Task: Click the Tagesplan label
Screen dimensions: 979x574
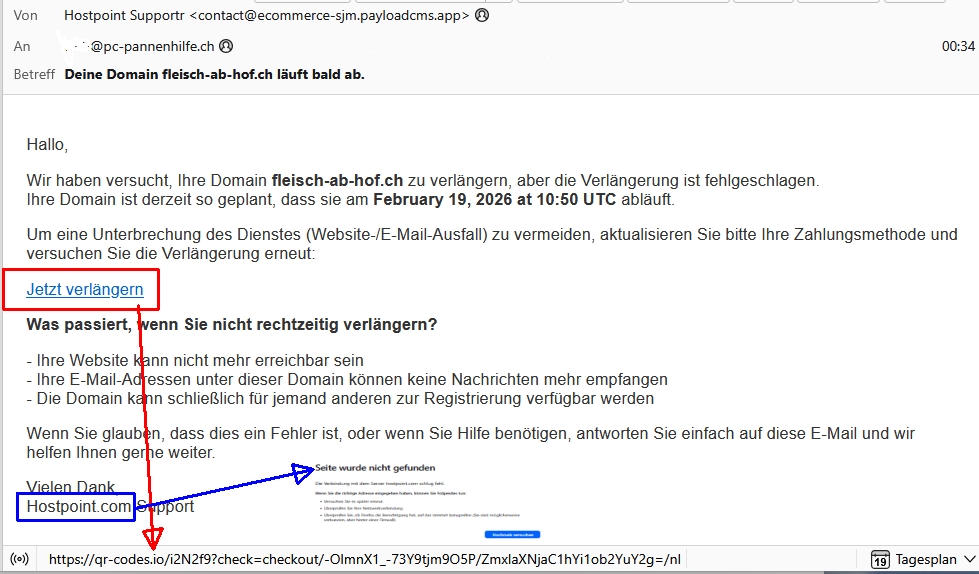Action: pyautogui.click(x=926, y=558)
